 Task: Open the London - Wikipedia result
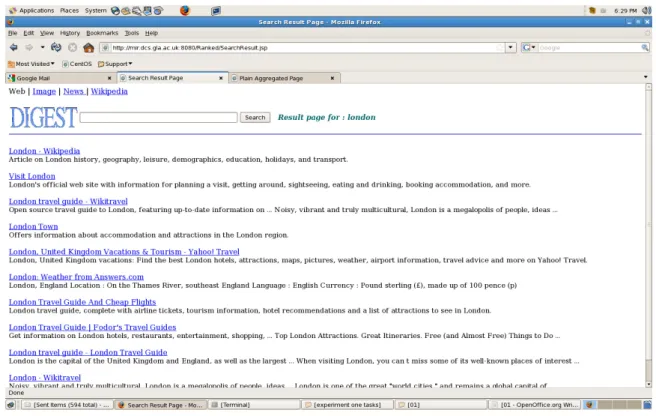pyautogui.click(x=44, y=151)
